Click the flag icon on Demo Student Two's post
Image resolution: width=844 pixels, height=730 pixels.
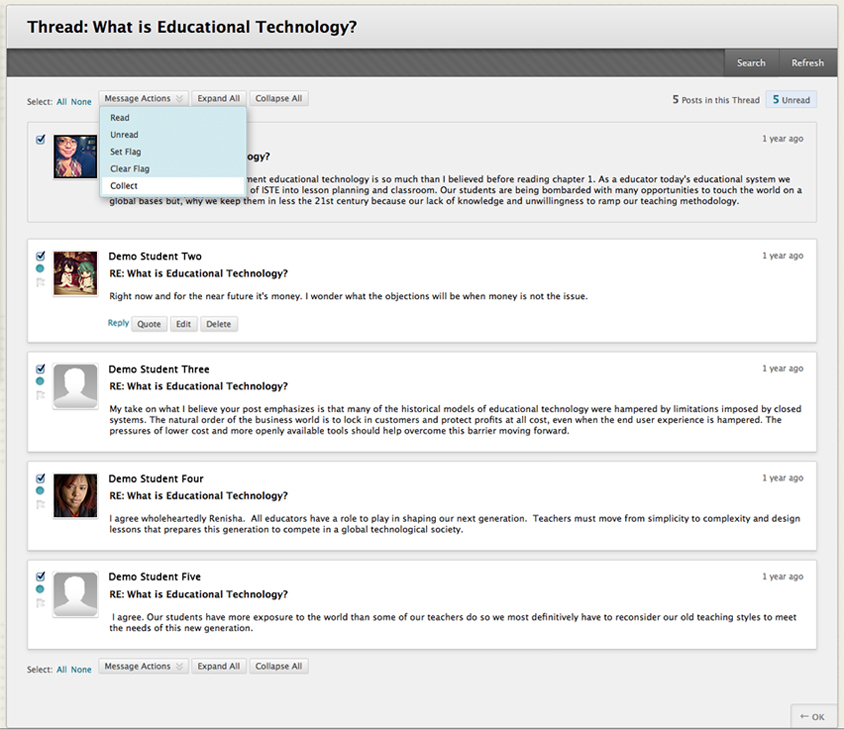[x=41, y=283]
